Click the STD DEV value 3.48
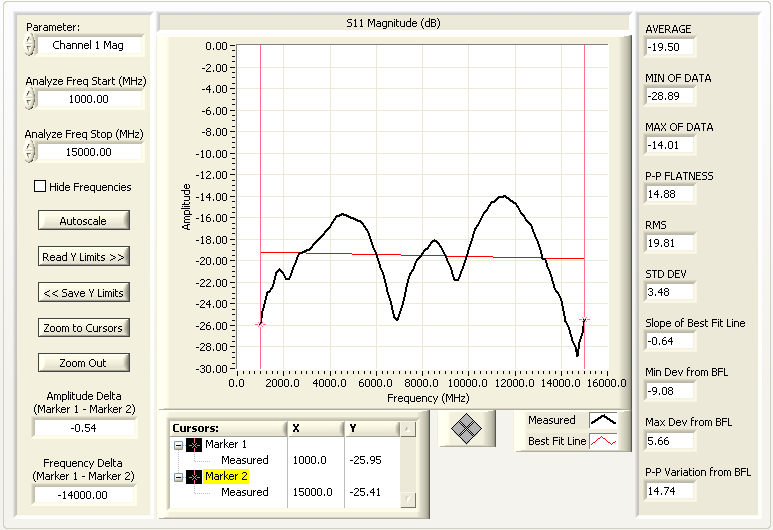Screen dimensions: 773x530 [669, 292]
